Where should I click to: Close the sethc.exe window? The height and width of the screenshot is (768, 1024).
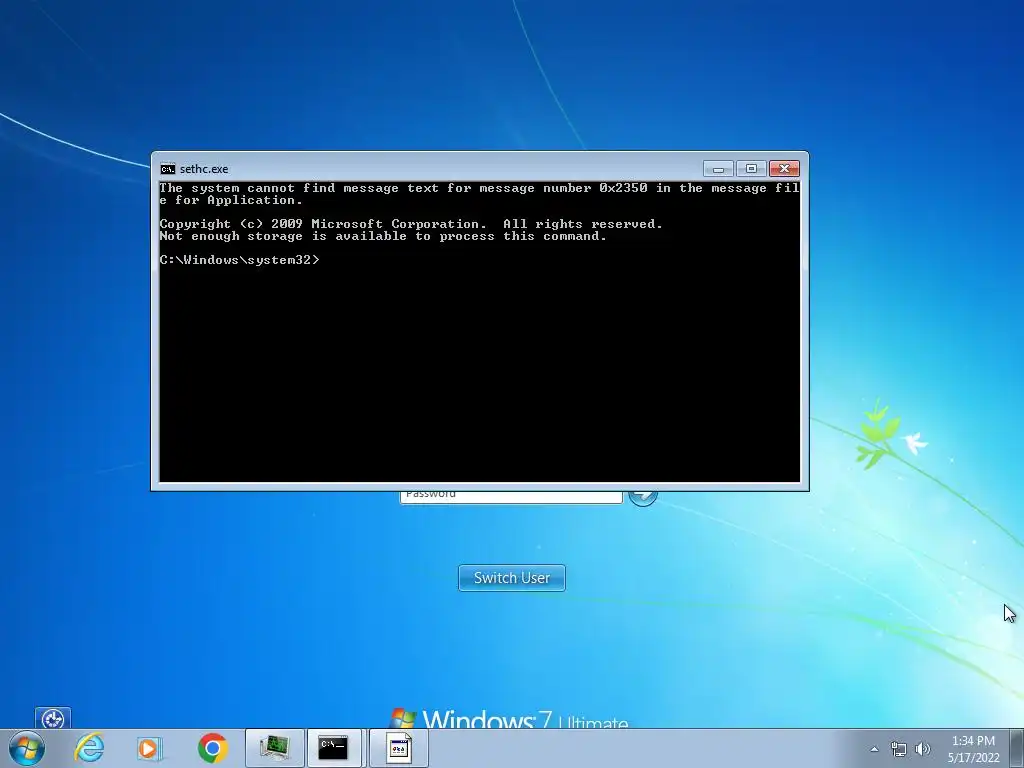click(784, 169)
